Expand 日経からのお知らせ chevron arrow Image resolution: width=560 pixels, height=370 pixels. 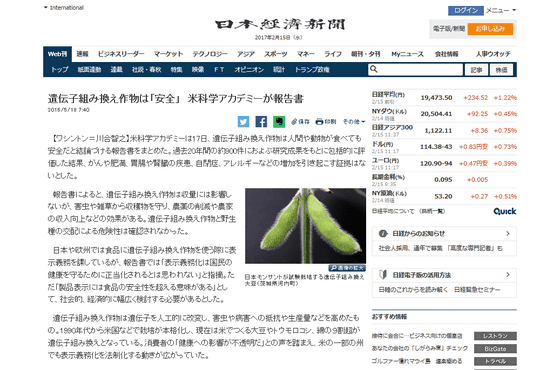508,234
